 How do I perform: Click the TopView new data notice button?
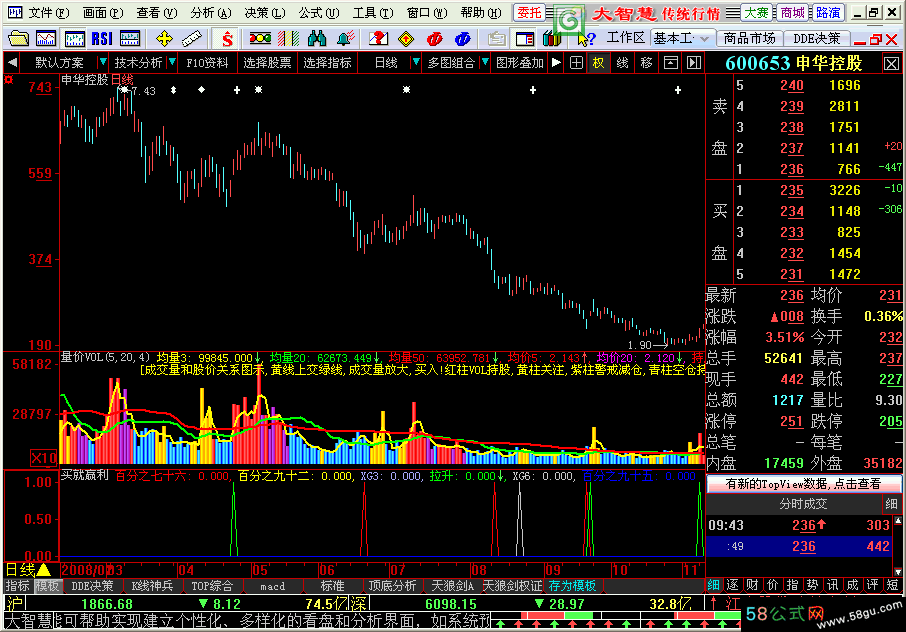(x=804, y=483)
